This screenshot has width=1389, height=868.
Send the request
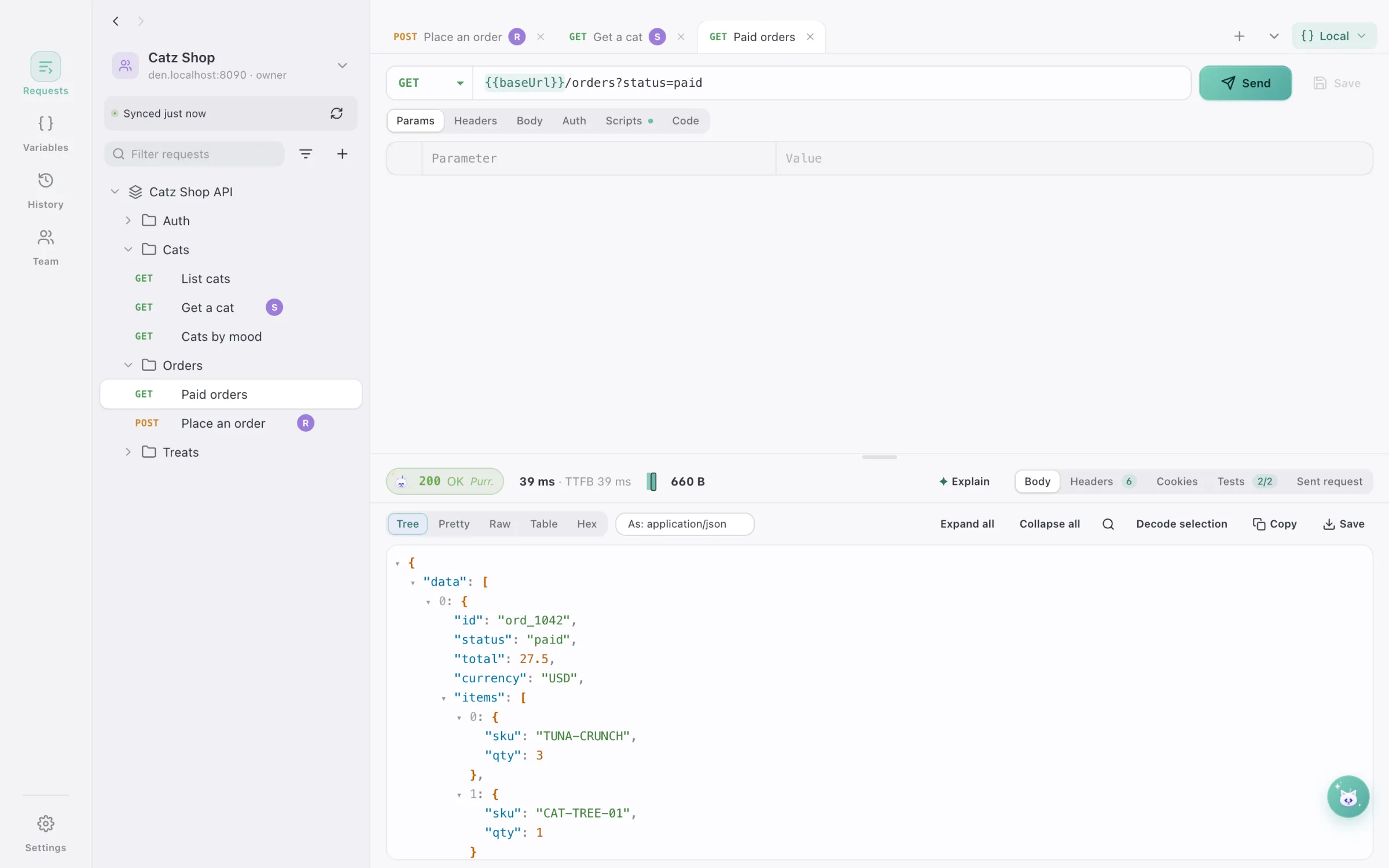[1245, 83]
